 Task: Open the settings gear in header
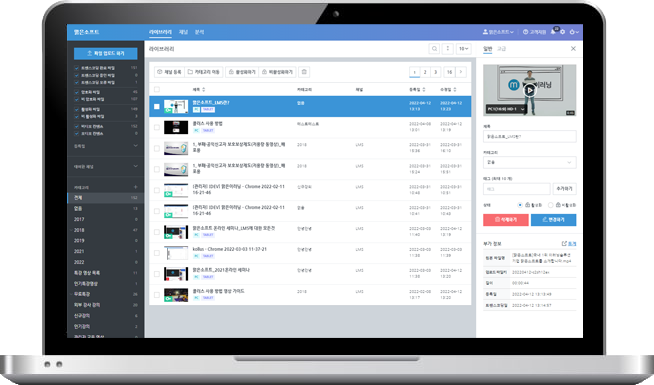click(562, 32)
